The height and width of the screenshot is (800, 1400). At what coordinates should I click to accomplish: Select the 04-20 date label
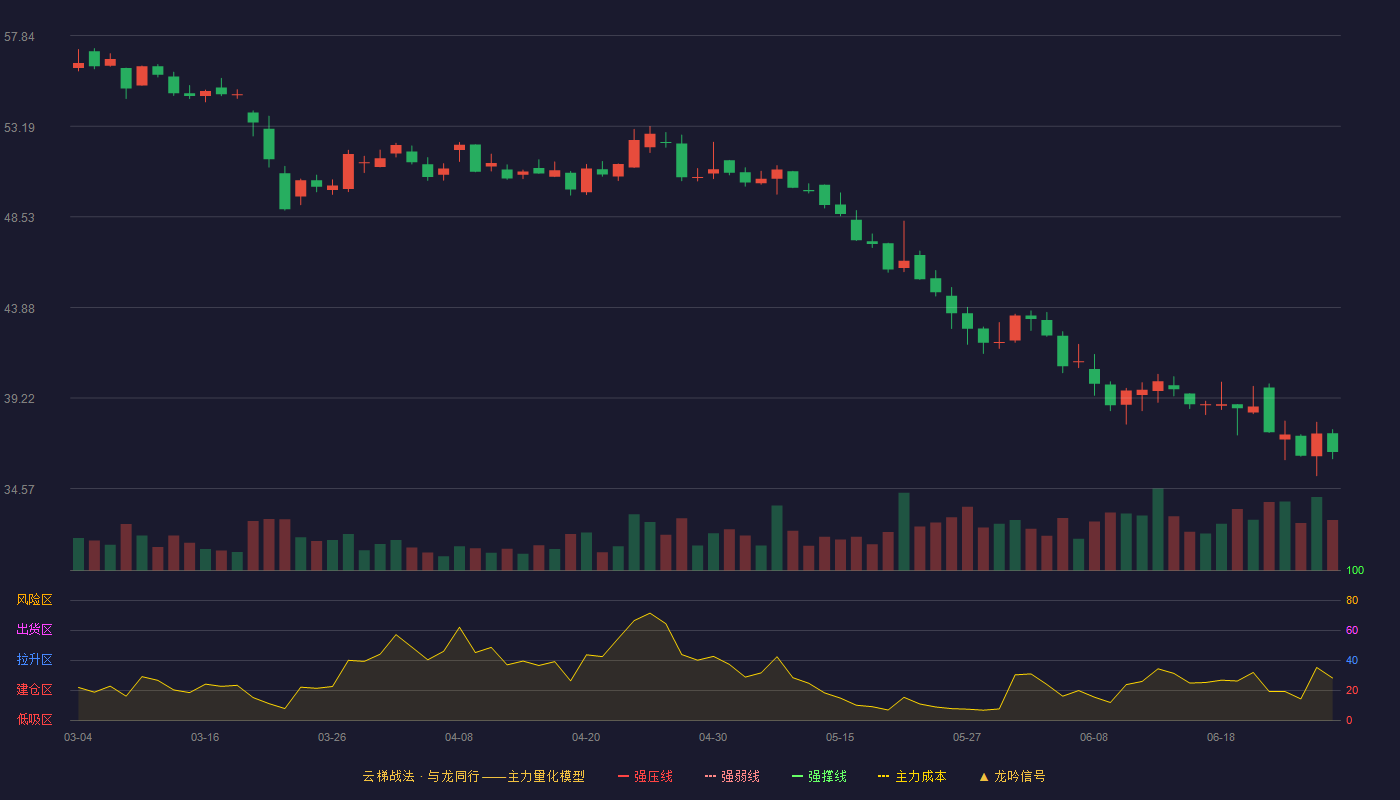(586, 737)
